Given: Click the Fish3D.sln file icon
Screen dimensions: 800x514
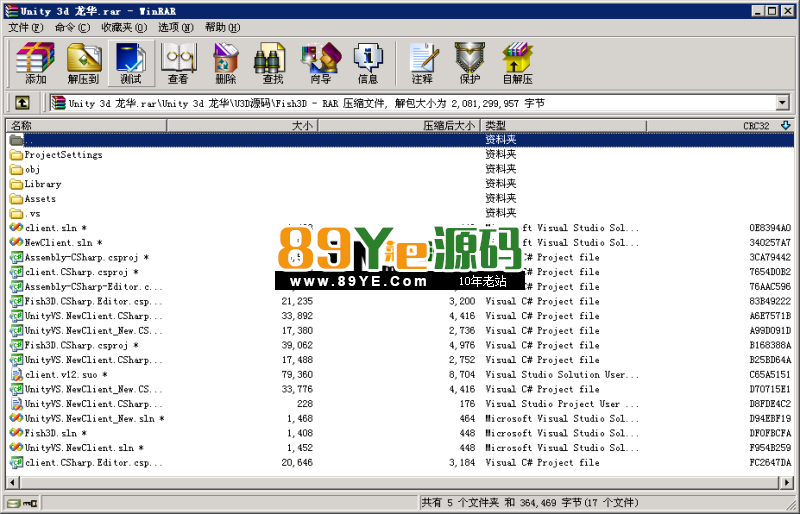Looking at the screenshot, I should (x=16, y=433).
